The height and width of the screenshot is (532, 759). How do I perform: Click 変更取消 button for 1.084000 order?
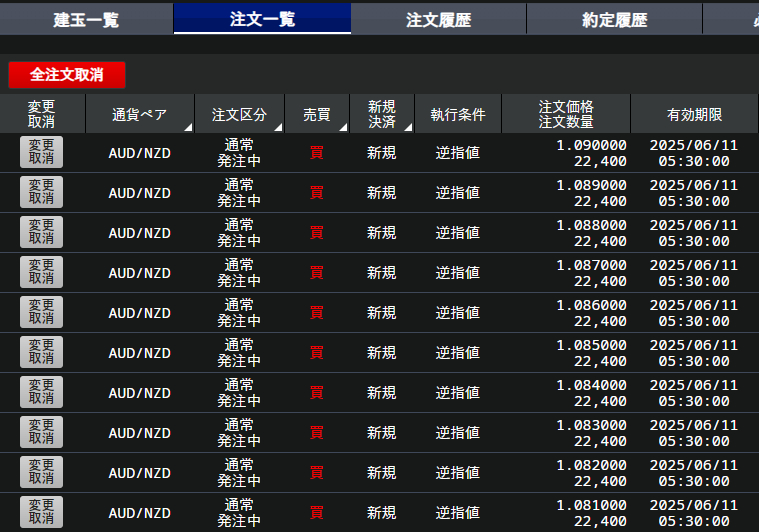click(41, 392)
